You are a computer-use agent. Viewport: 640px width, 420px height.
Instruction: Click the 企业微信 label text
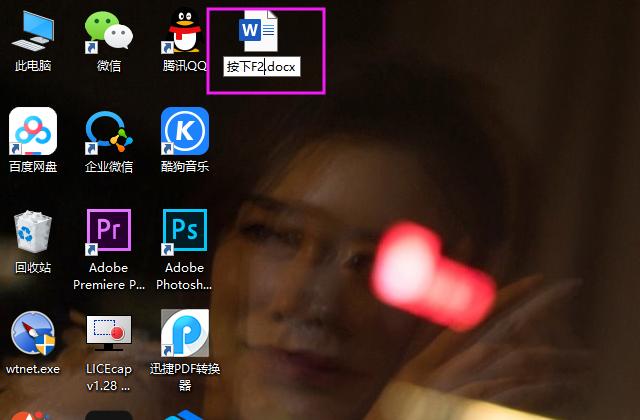coord(109,167)
